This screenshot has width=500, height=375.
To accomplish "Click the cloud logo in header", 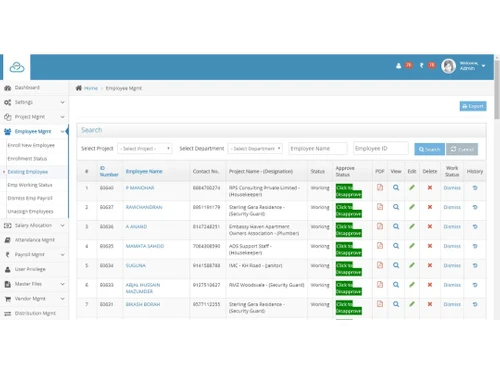I will coord(17,67).
